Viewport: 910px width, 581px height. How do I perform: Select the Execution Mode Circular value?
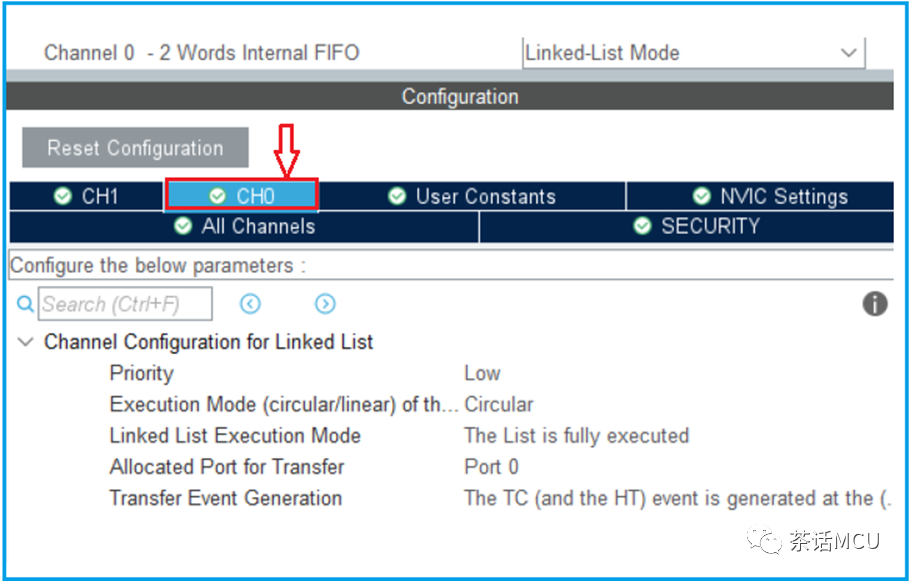499,405
